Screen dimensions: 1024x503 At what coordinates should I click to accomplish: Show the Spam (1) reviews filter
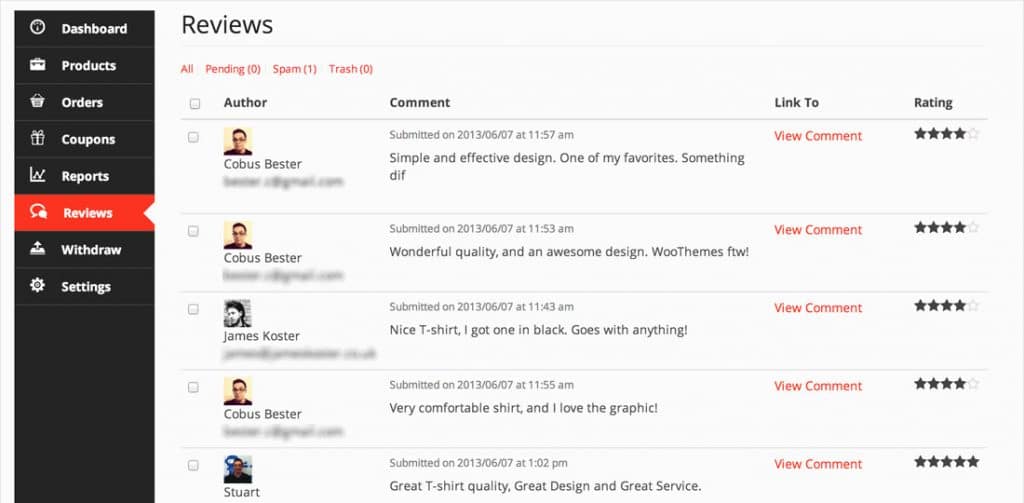click(x=295, y=69)
